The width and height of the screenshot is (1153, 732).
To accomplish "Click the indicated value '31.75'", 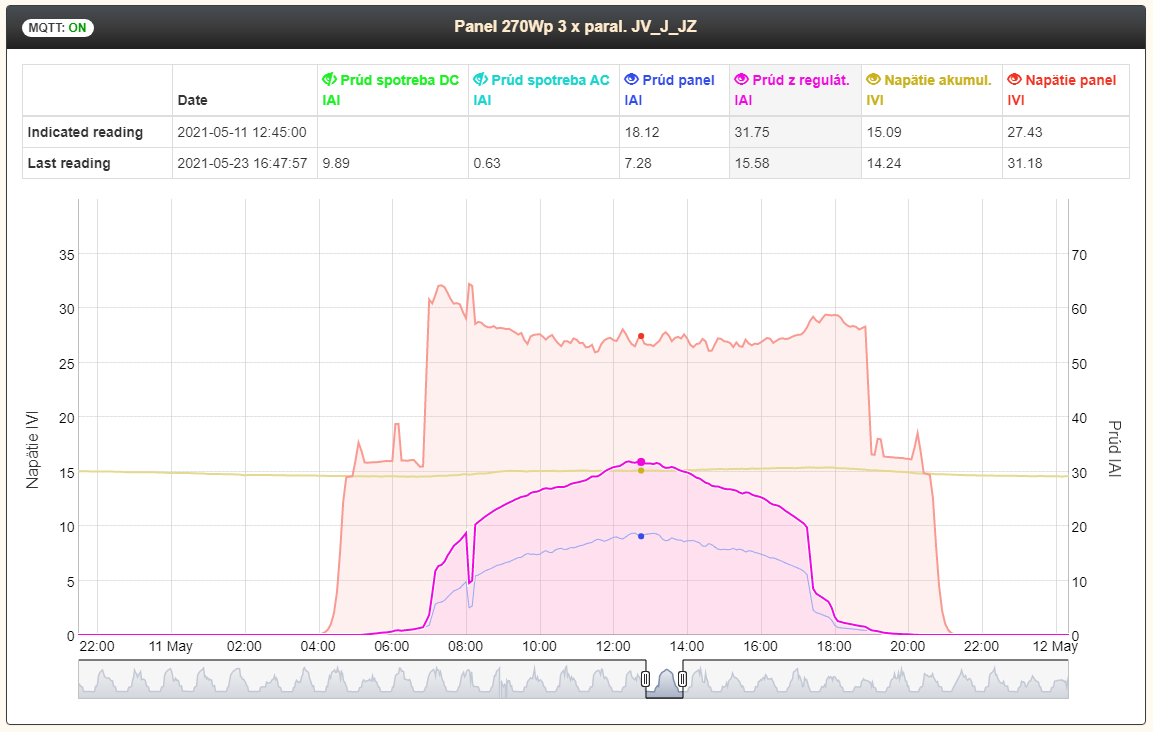I will point(752,132).
